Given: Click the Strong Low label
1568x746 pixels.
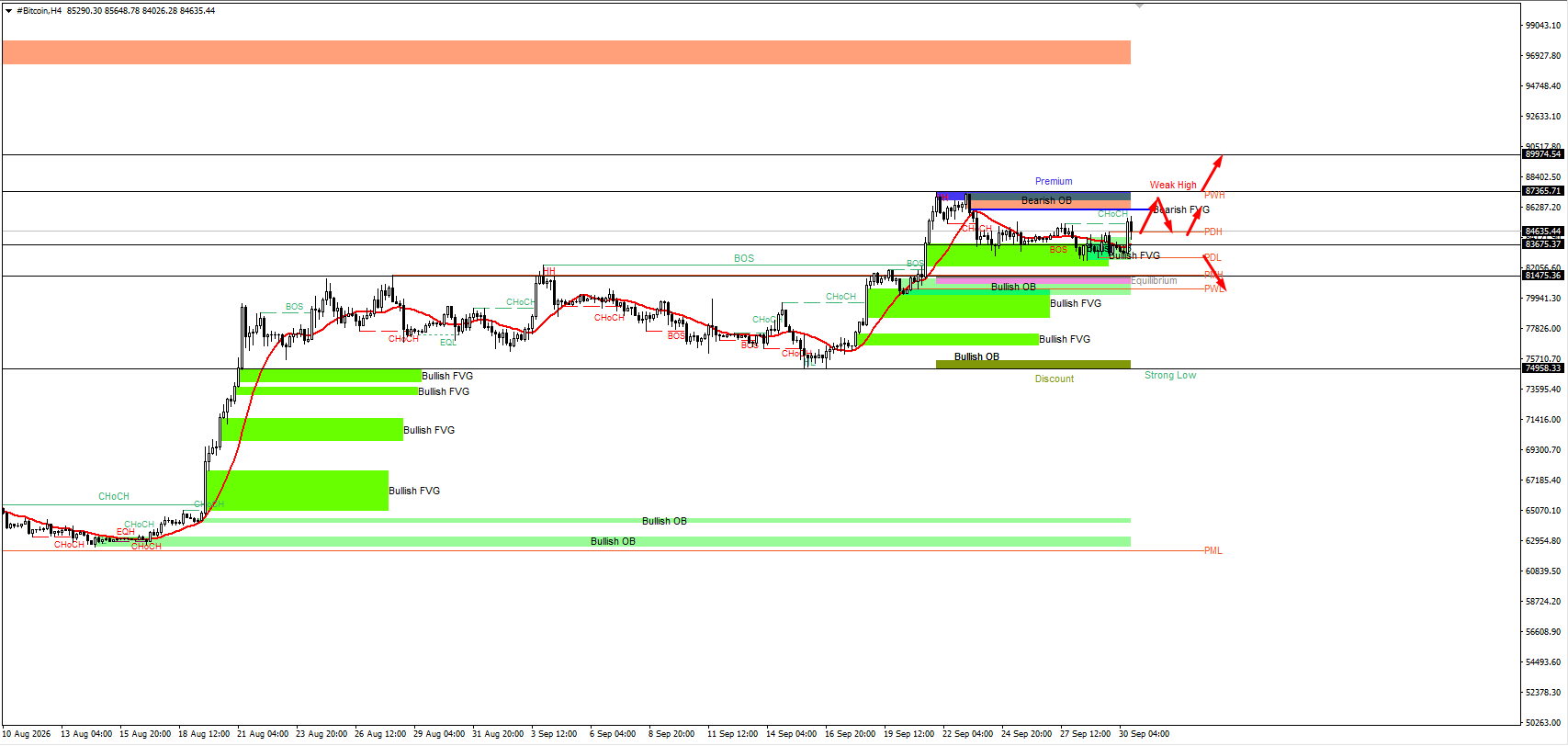Looking at the screenshot, I should coord(1170,376).
